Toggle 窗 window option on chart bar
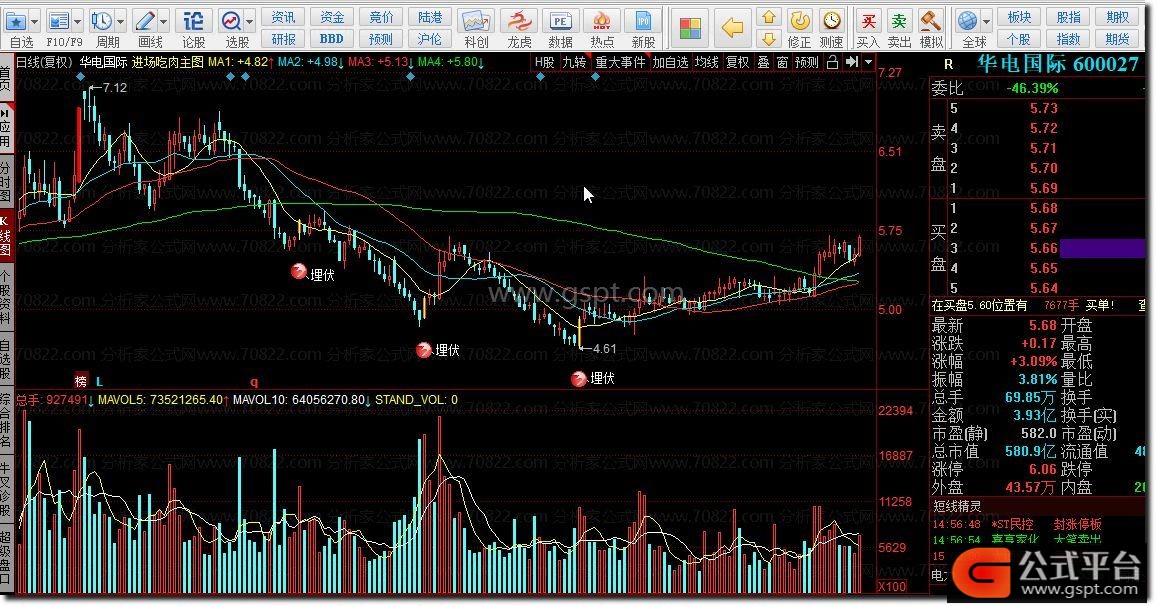 click(782, 63)
